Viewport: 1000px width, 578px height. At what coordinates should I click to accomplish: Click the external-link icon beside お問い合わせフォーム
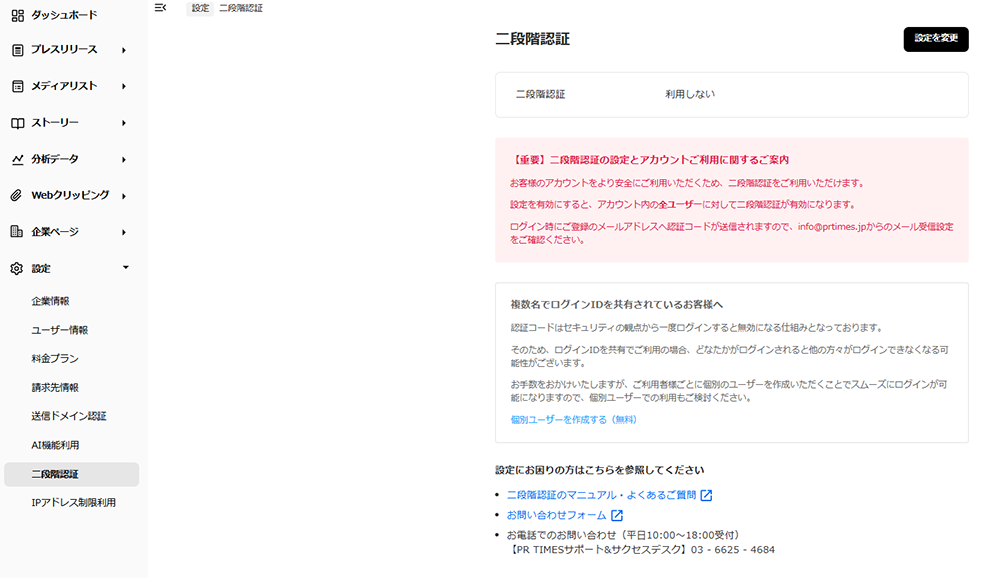(x=617, y=513)
